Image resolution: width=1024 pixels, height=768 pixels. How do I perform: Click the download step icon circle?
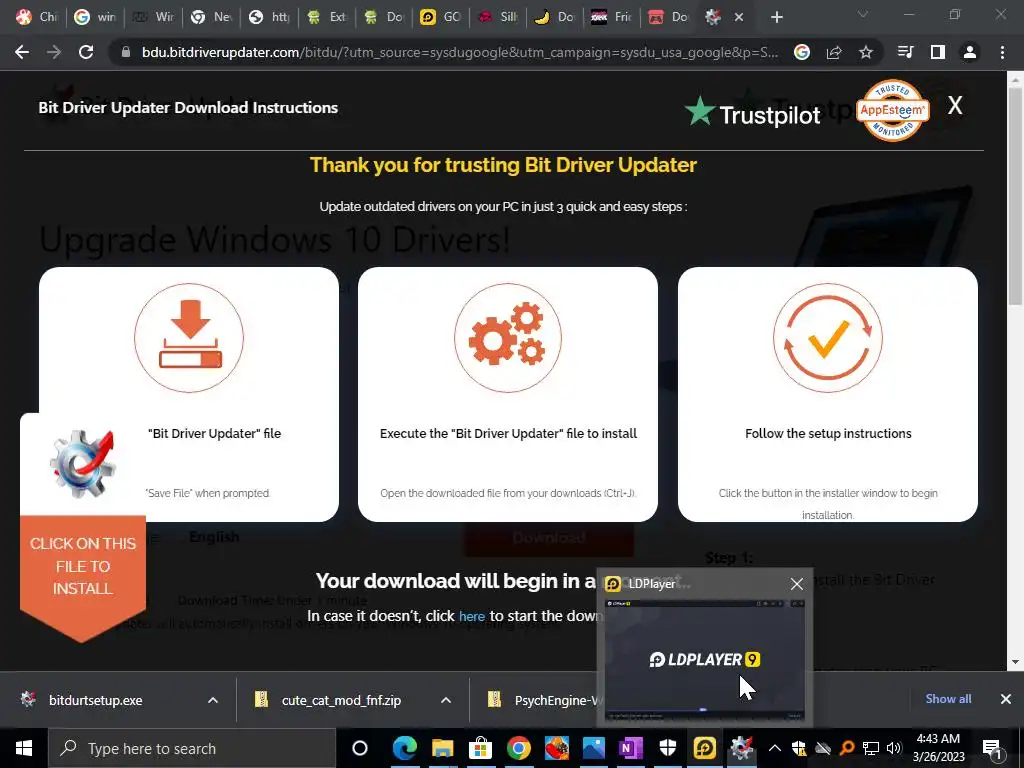click(189, 338)
